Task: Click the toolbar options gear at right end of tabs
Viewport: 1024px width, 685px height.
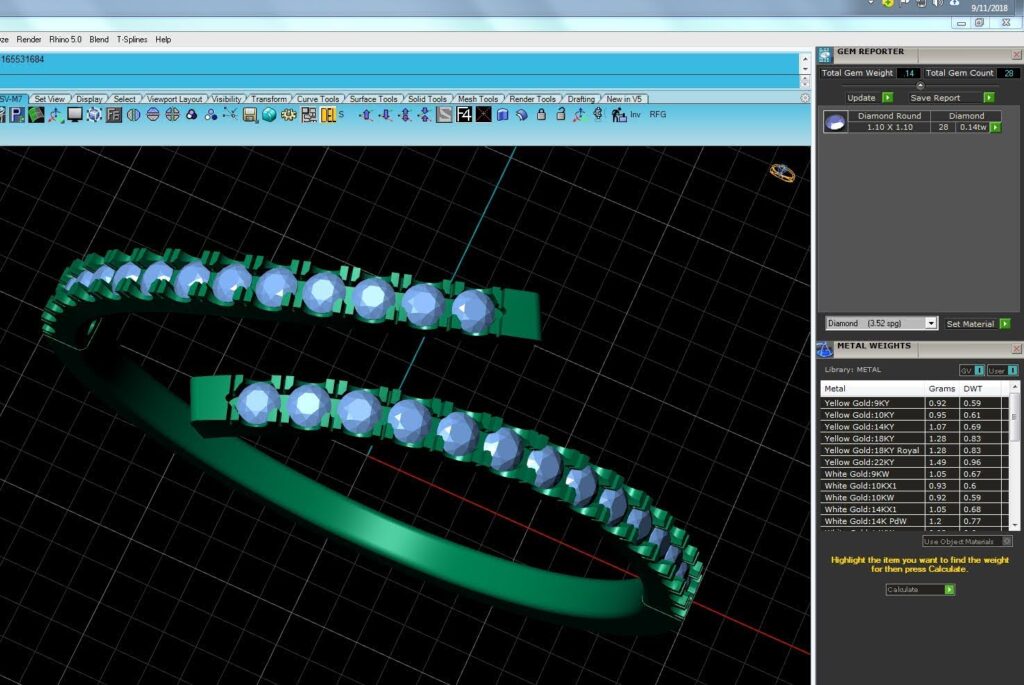Action: pyautogui.click(x=805, y=98)
